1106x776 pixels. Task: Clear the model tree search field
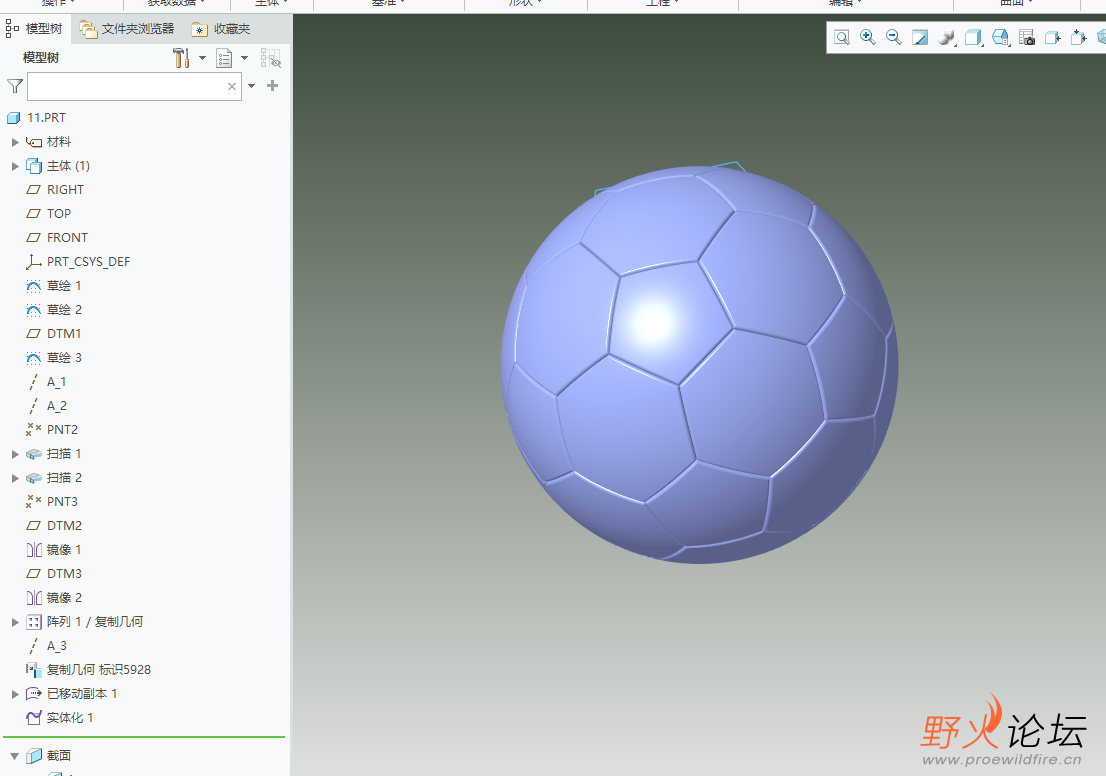pos(232,87)
